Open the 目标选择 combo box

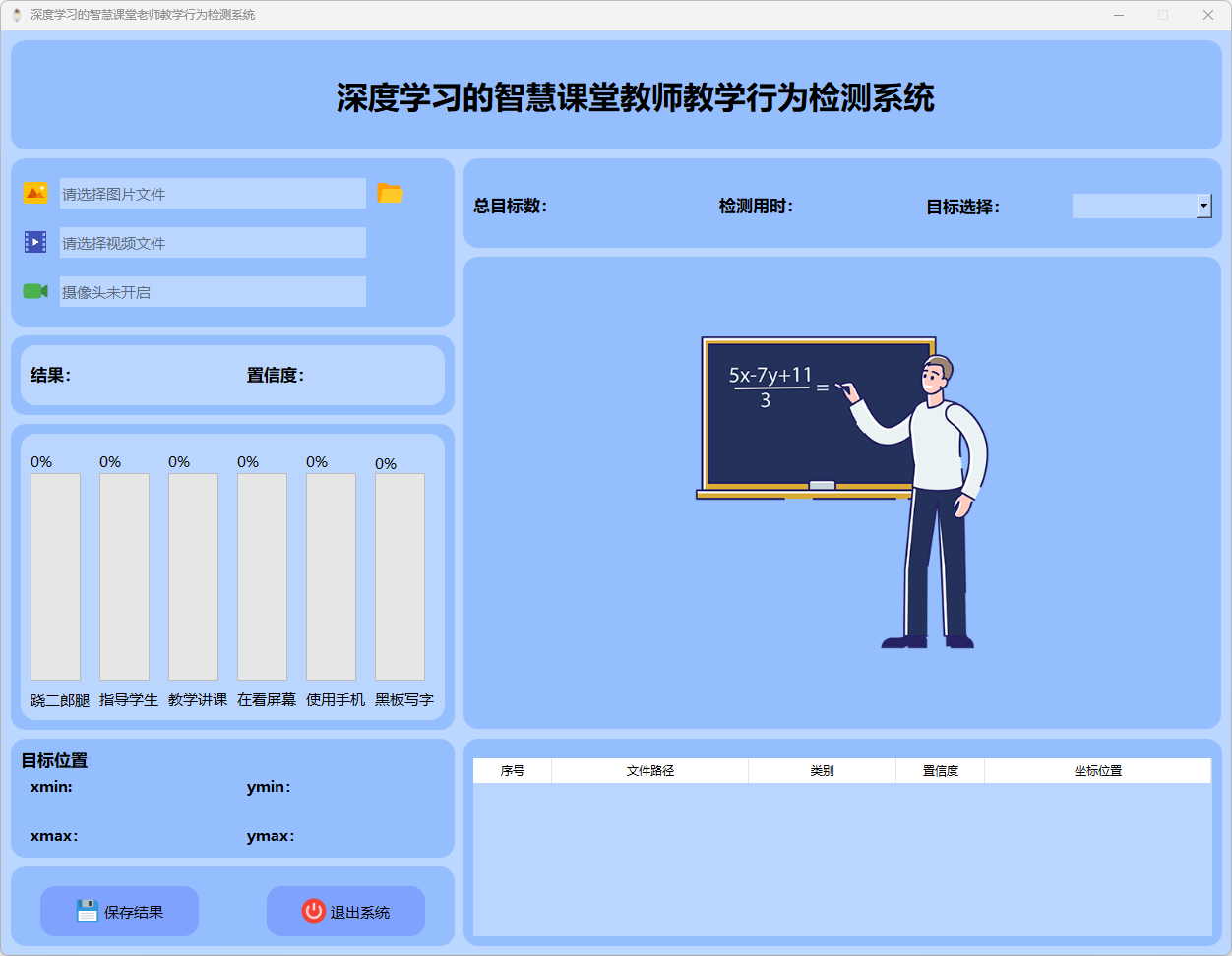[1135, 206]
